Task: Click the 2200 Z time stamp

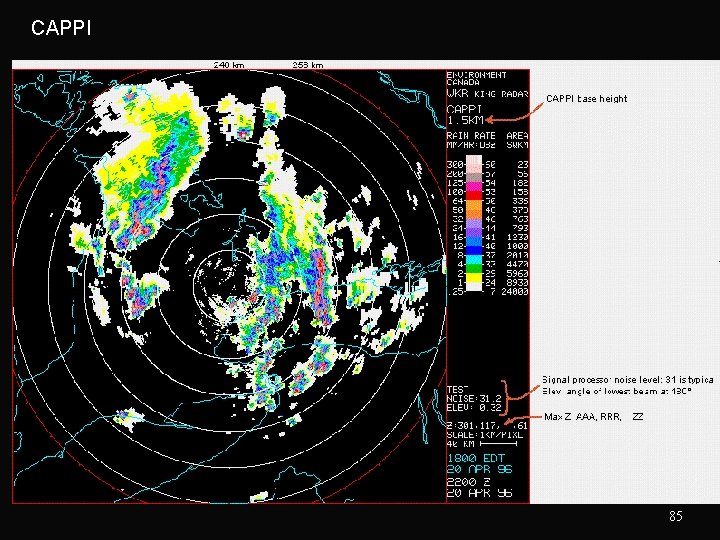Action: click(x=469, y=482)
